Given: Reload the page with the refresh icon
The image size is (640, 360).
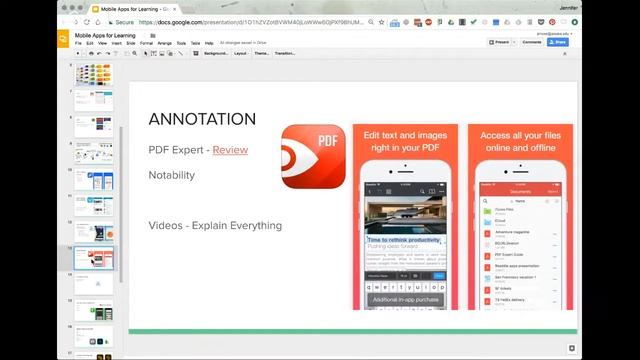Looking at the screenshot, I should pyautogui.click(x=87, y=22).
